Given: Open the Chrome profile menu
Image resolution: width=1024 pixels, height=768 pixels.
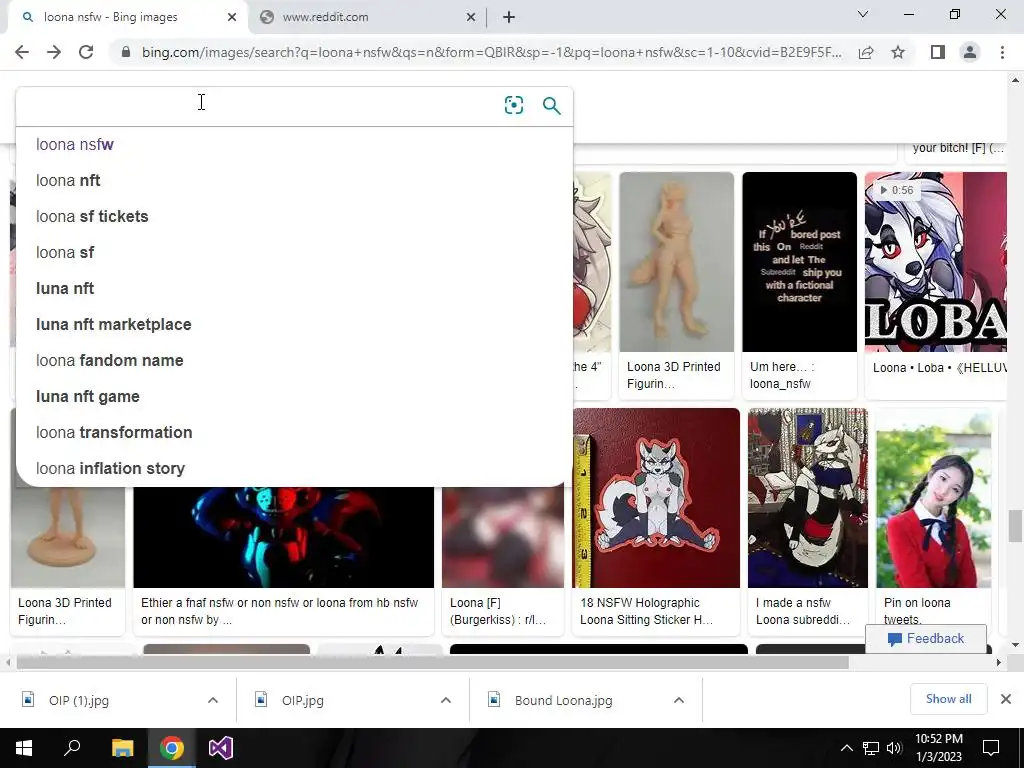Looking at the screenshot, I should tap(970, 52).
